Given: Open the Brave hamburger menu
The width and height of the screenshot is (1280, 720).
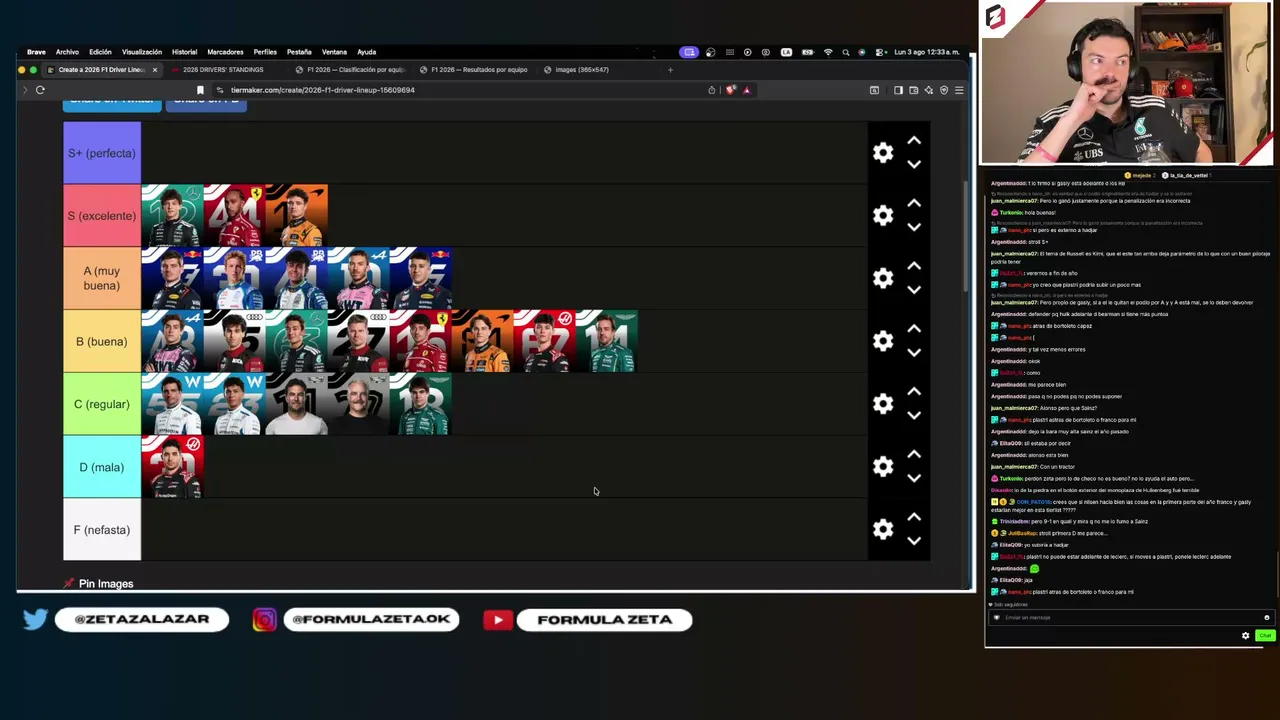Looking at the screenshot, I should pyautogui.click(x=958, y=90).
